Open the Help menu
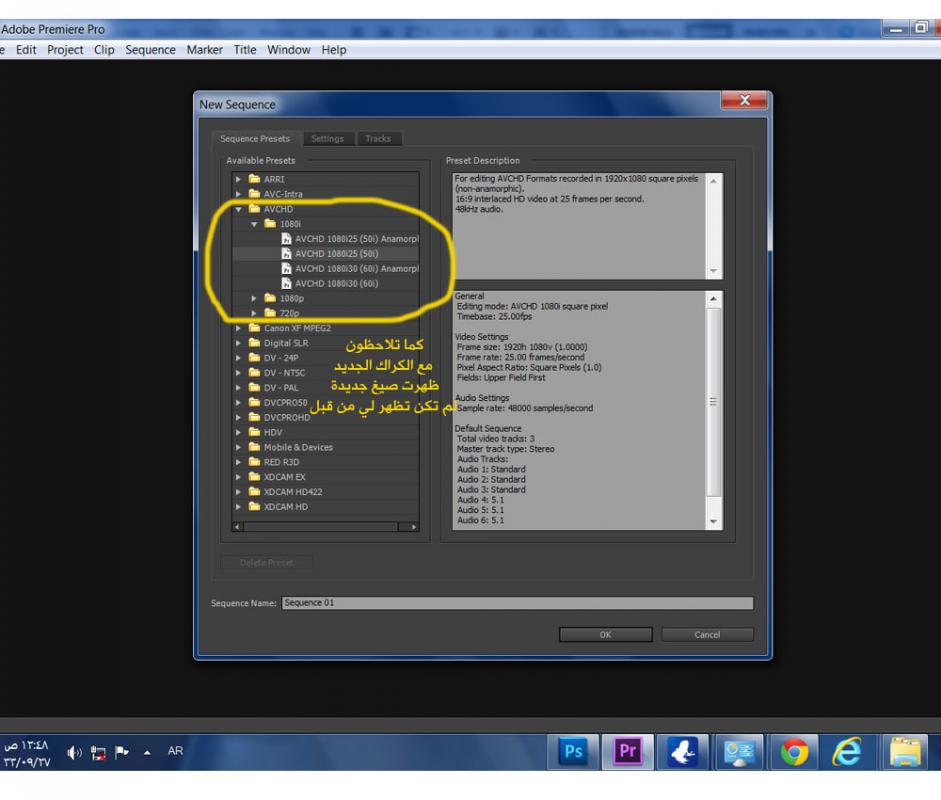The image size is (941, 800). click(334, 50)
